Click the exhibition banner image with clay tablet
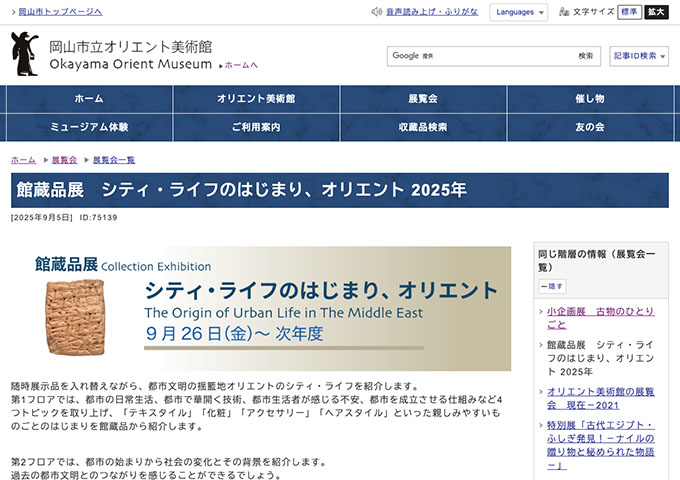Screen dimensions: 680x480 point(261,308)
